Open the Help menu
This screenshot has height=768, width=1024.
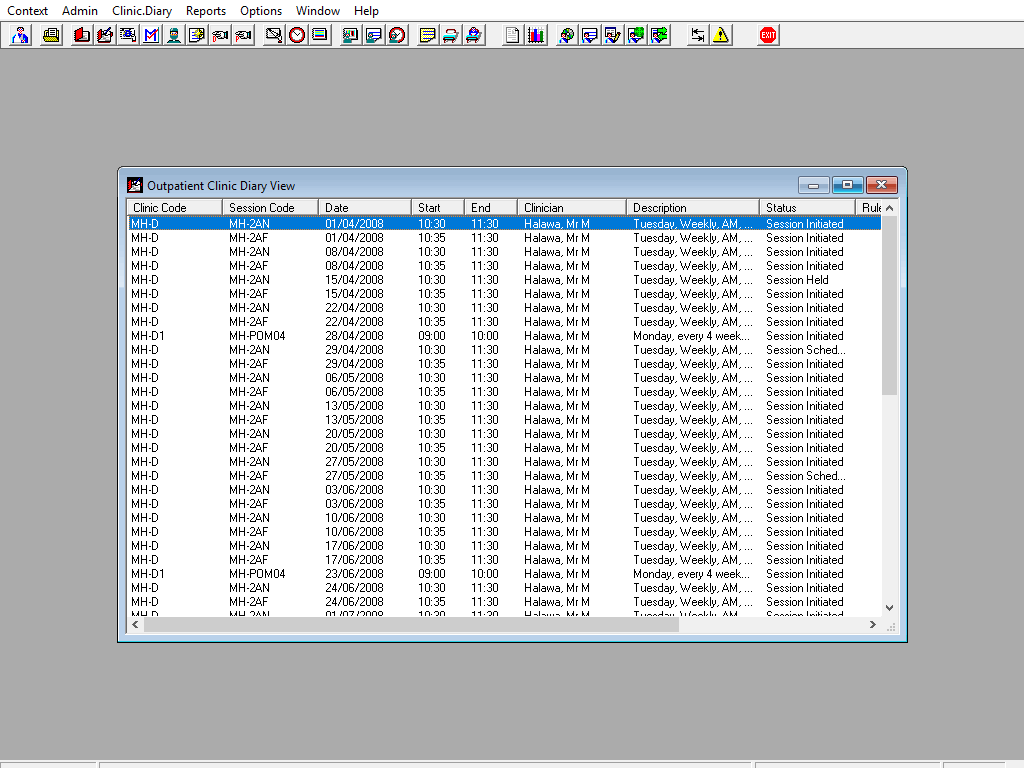coord(366,10)
